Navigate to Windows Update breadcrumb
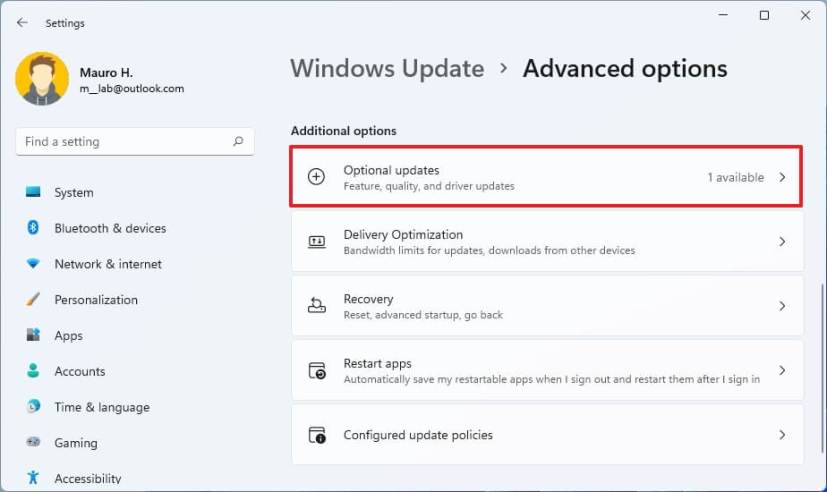827x492 pixels. 387,69
